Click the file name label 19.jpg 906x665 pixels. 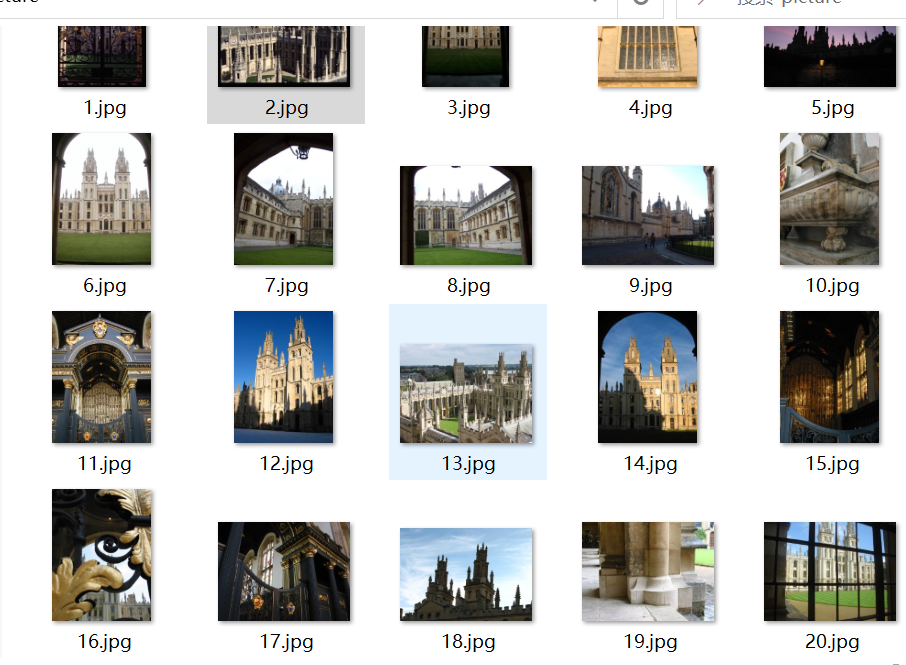651,641
